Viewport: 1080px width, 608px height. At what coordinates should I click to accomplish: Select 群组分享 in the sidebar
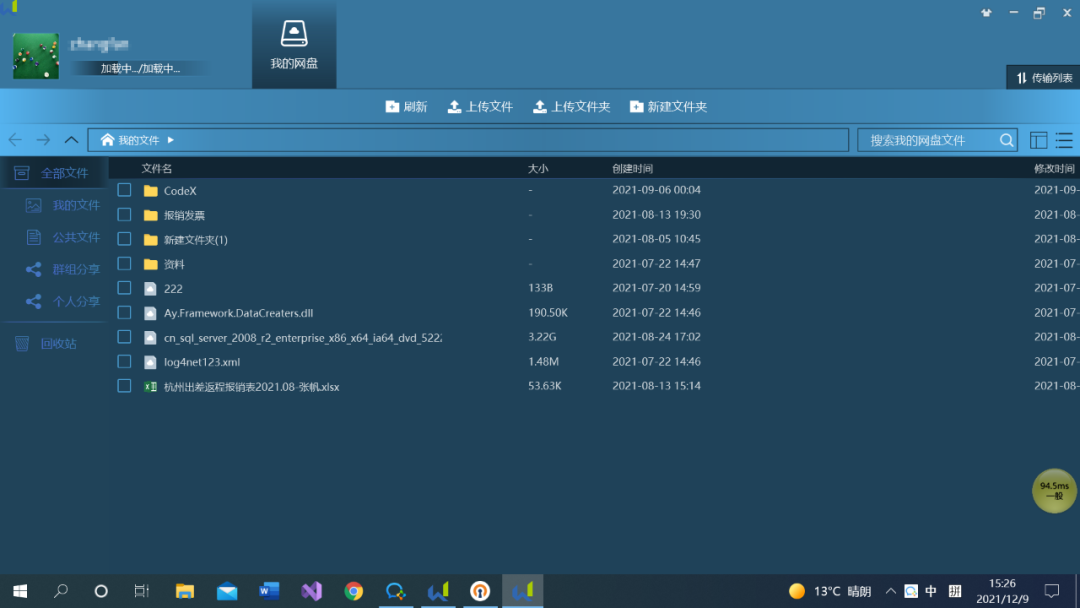pos(76,269)
